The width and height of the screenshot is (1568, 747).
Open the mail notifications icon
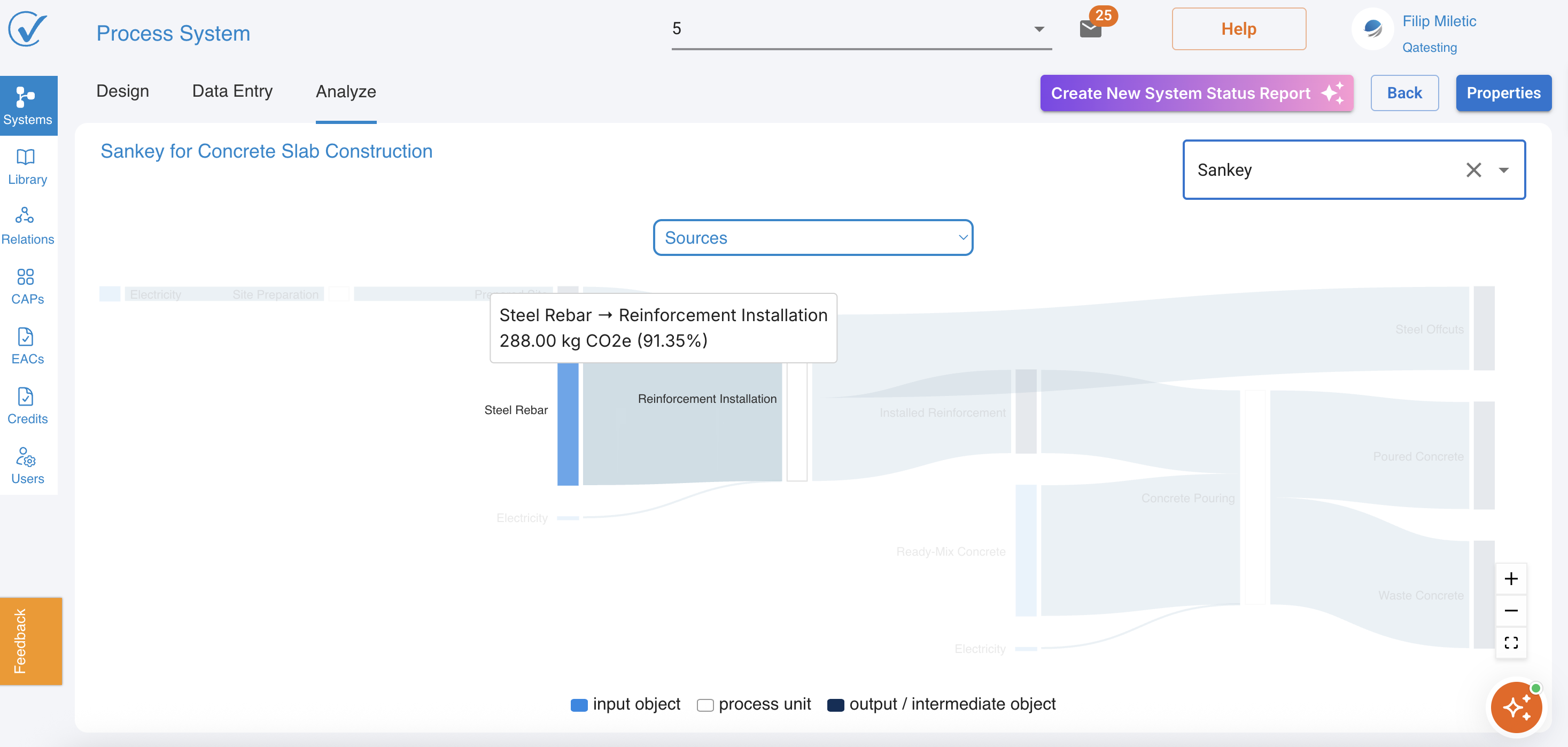[1090, 28]
